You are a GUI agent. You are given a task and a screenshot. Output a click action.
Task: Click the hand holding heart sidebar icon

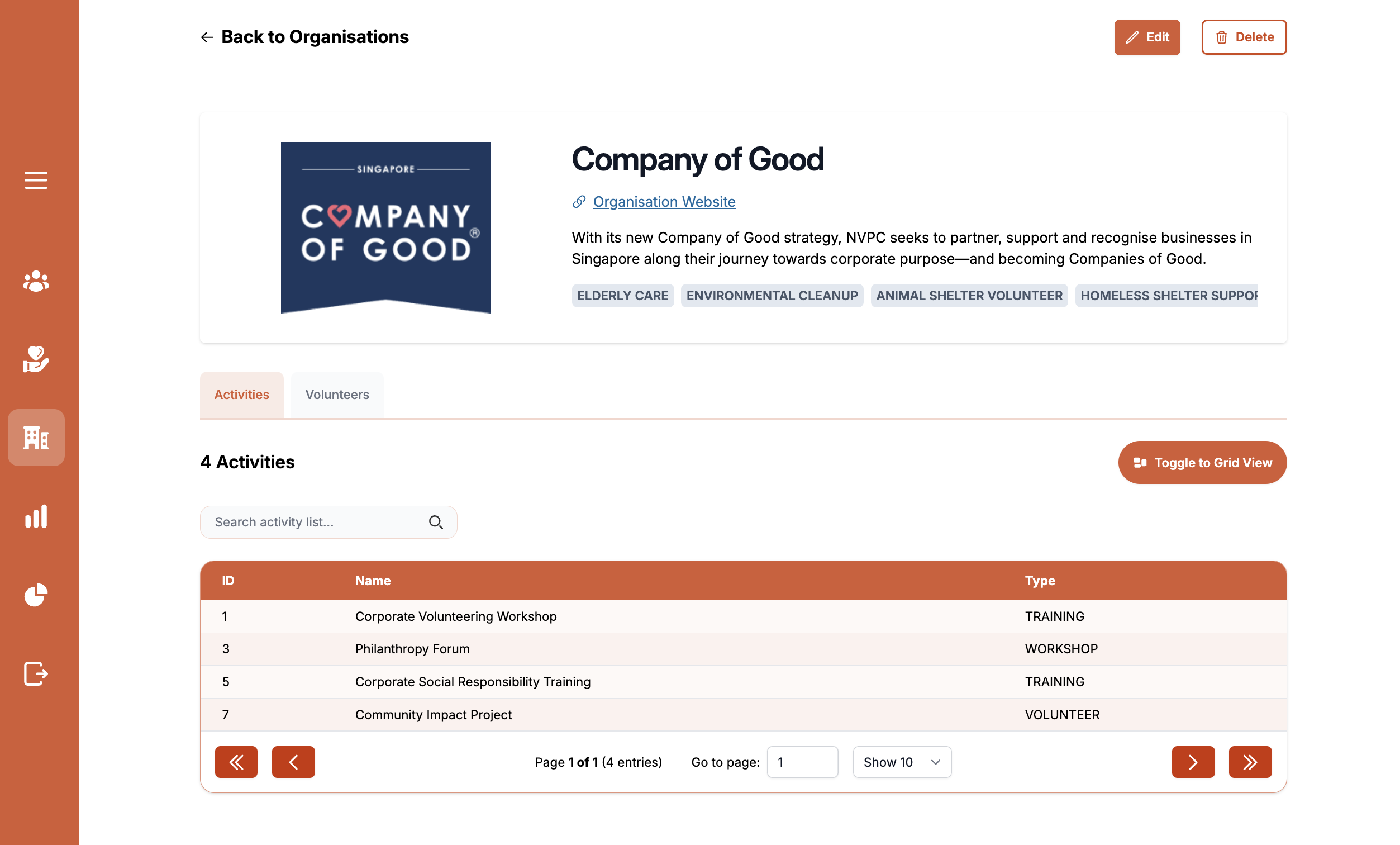pyautogui.click(x=36, y=359)
